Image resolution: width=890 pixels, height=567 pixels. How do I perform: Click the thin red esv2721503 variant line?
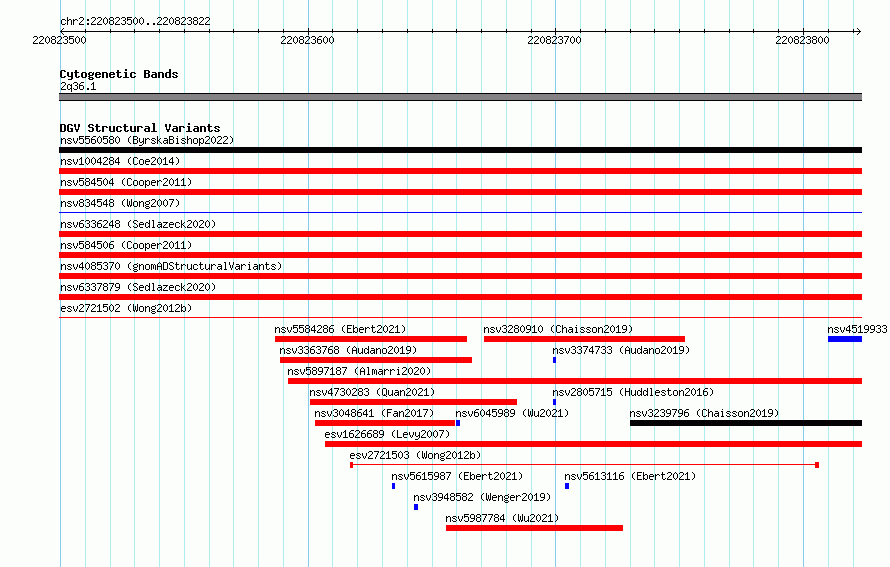(x=584, y=465)
